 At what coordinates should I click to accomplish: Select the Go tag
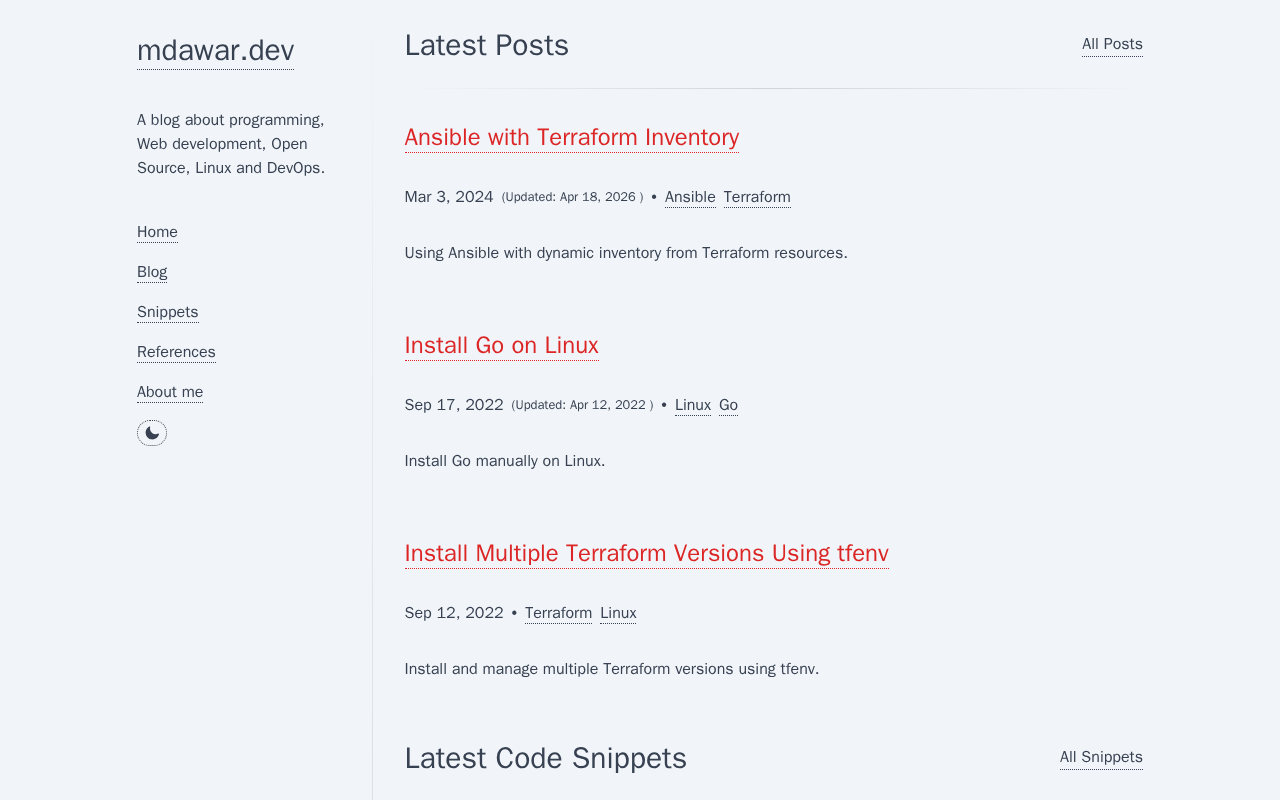click(x=728, y=405)
